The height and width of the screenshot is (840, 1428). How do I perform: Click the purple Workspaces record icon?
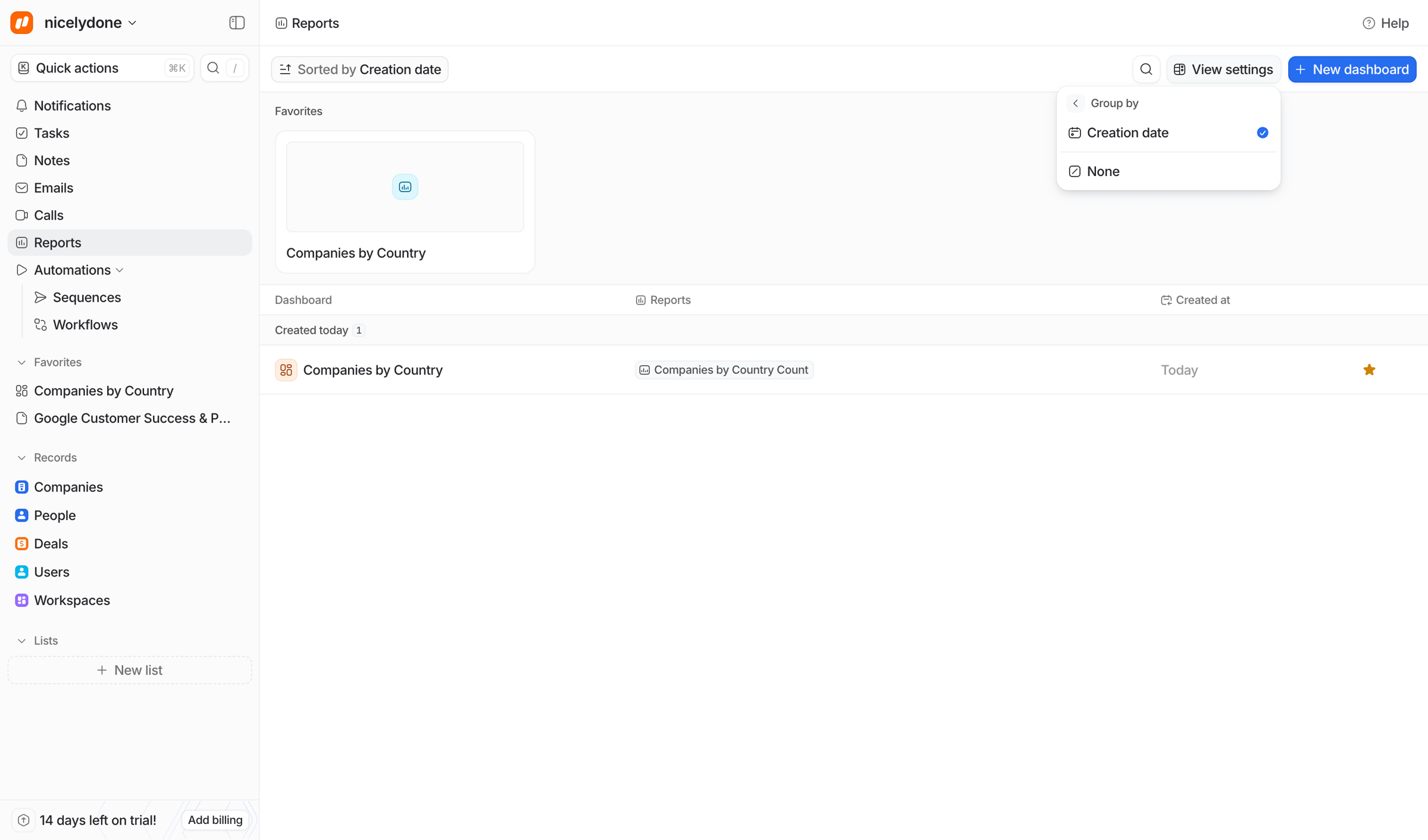[x=21, y=600]
